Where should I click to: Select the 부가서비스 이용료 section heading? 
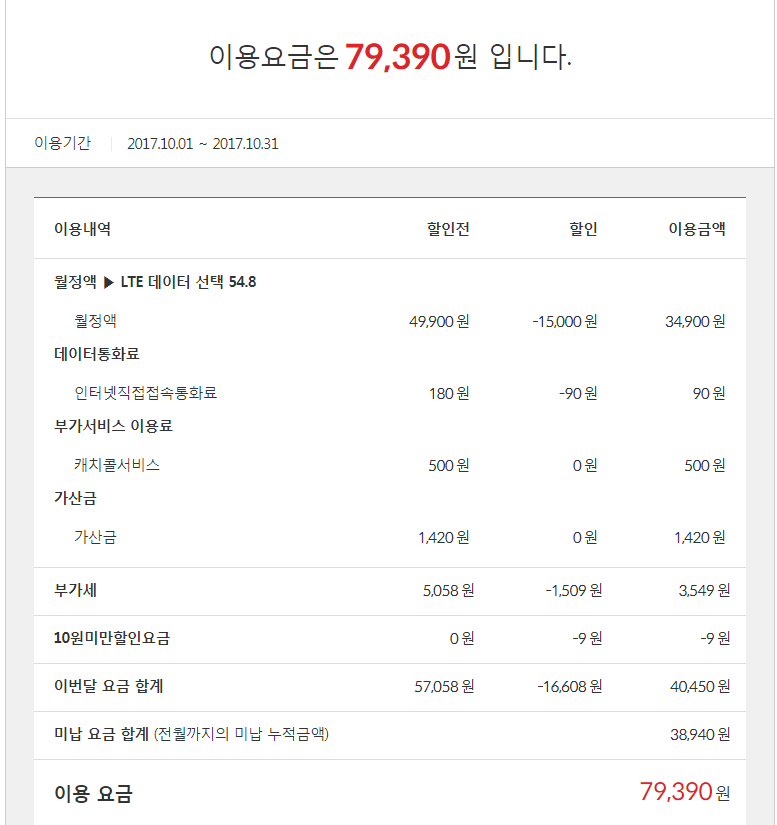[113, 426]
